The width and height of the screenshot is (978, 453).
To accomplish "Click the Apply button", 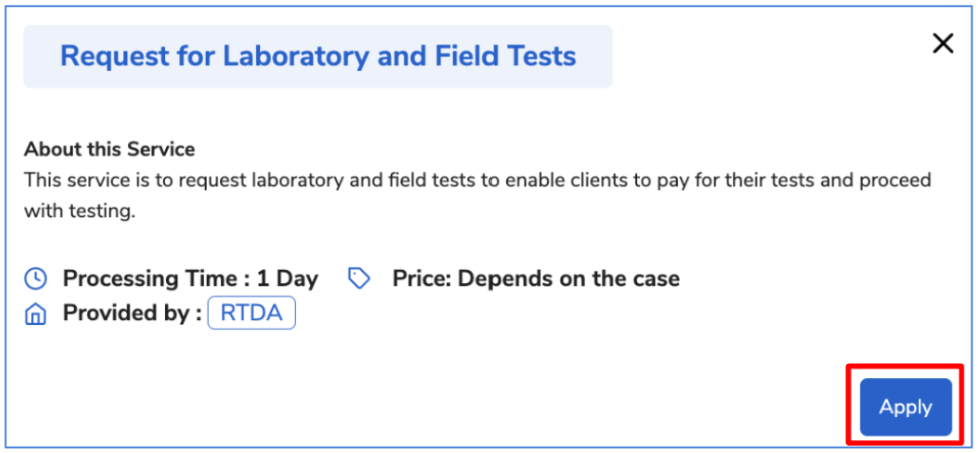I will coord(906,407).
